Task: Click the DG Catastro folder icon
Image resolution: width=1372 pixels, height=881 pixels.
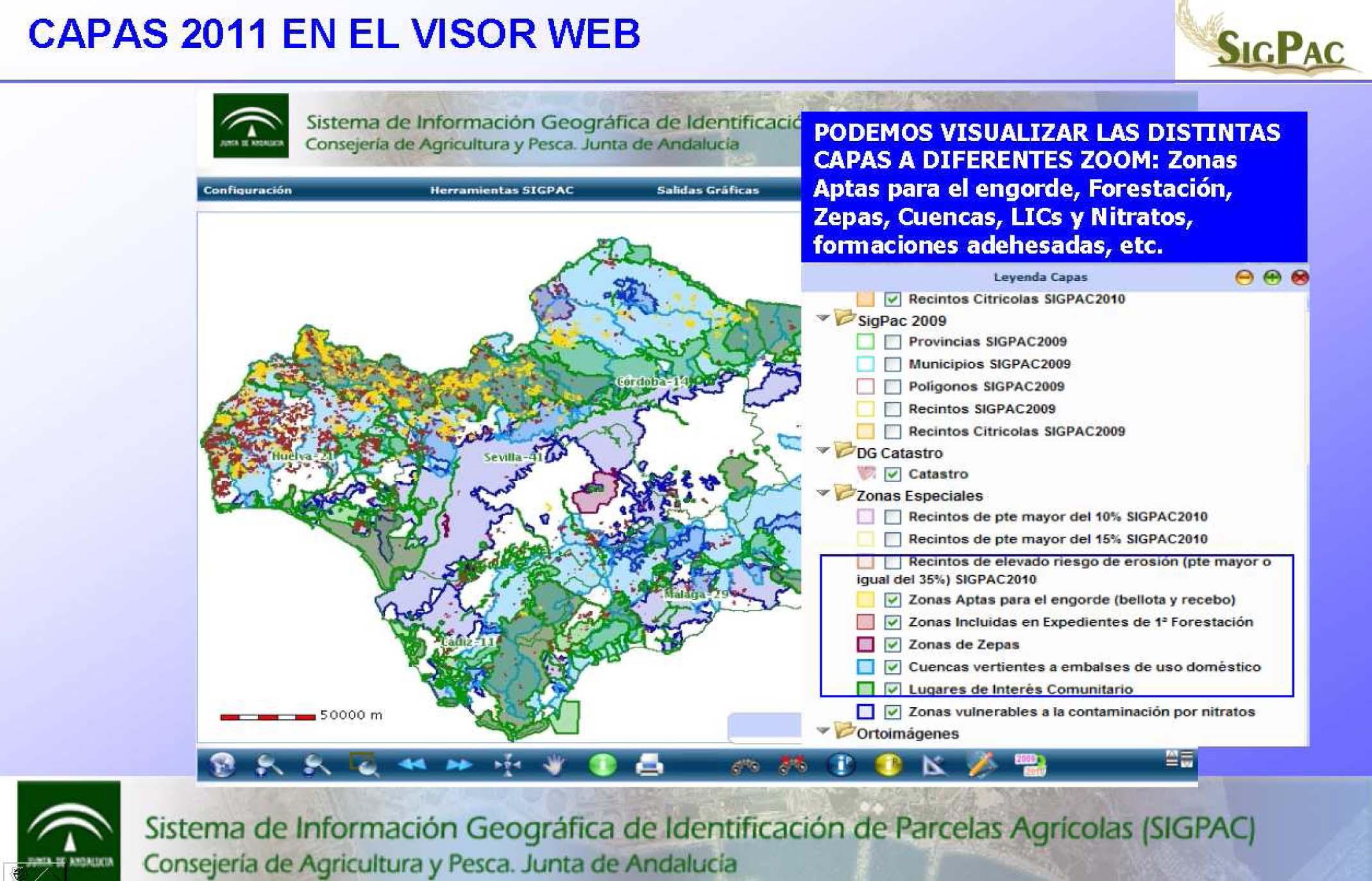Action: click(x=845, y=451)
